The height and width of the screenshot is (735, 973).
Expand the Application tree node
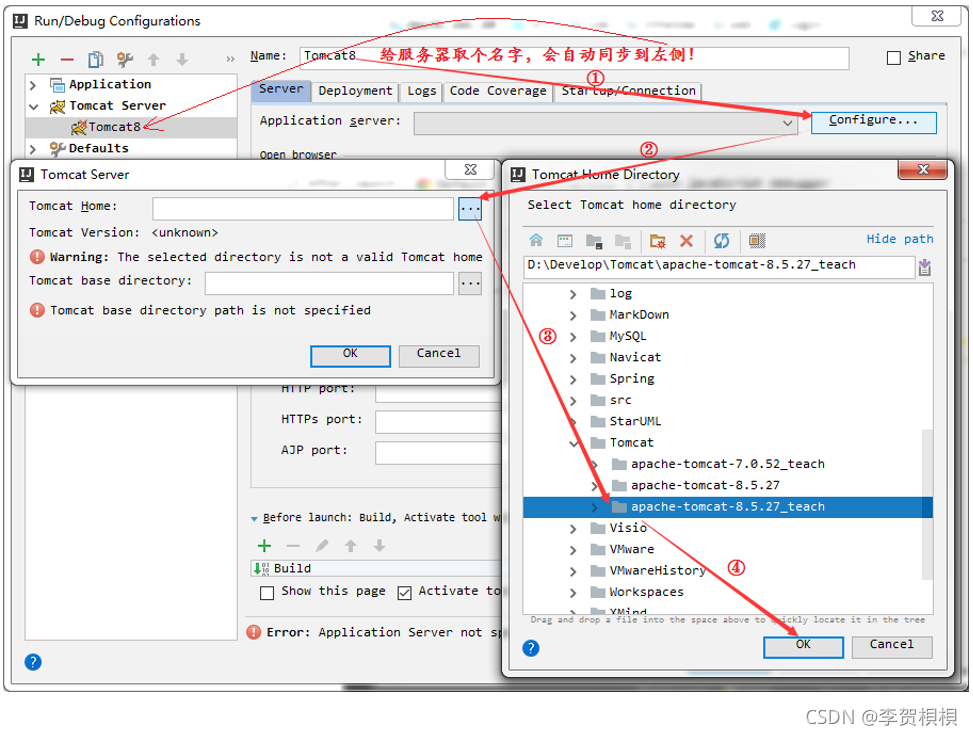click(x=34, y=84)
